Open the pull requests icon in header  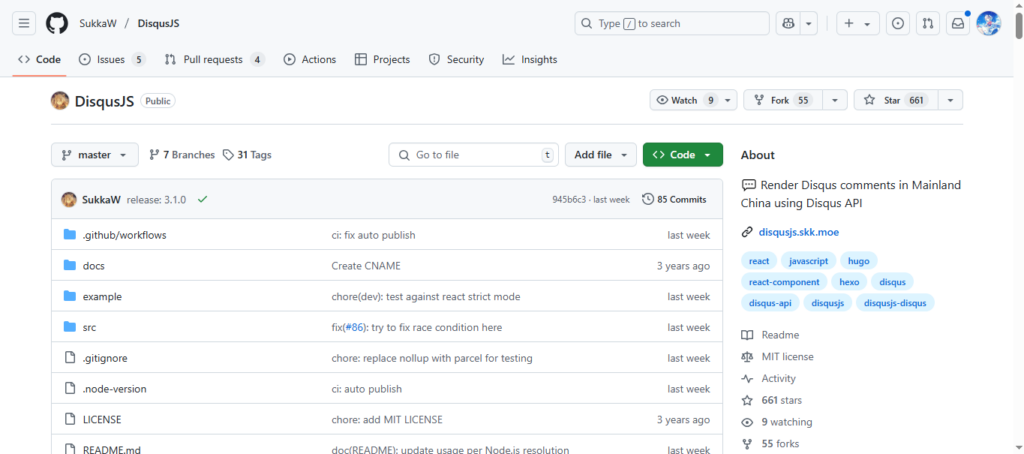928,23
